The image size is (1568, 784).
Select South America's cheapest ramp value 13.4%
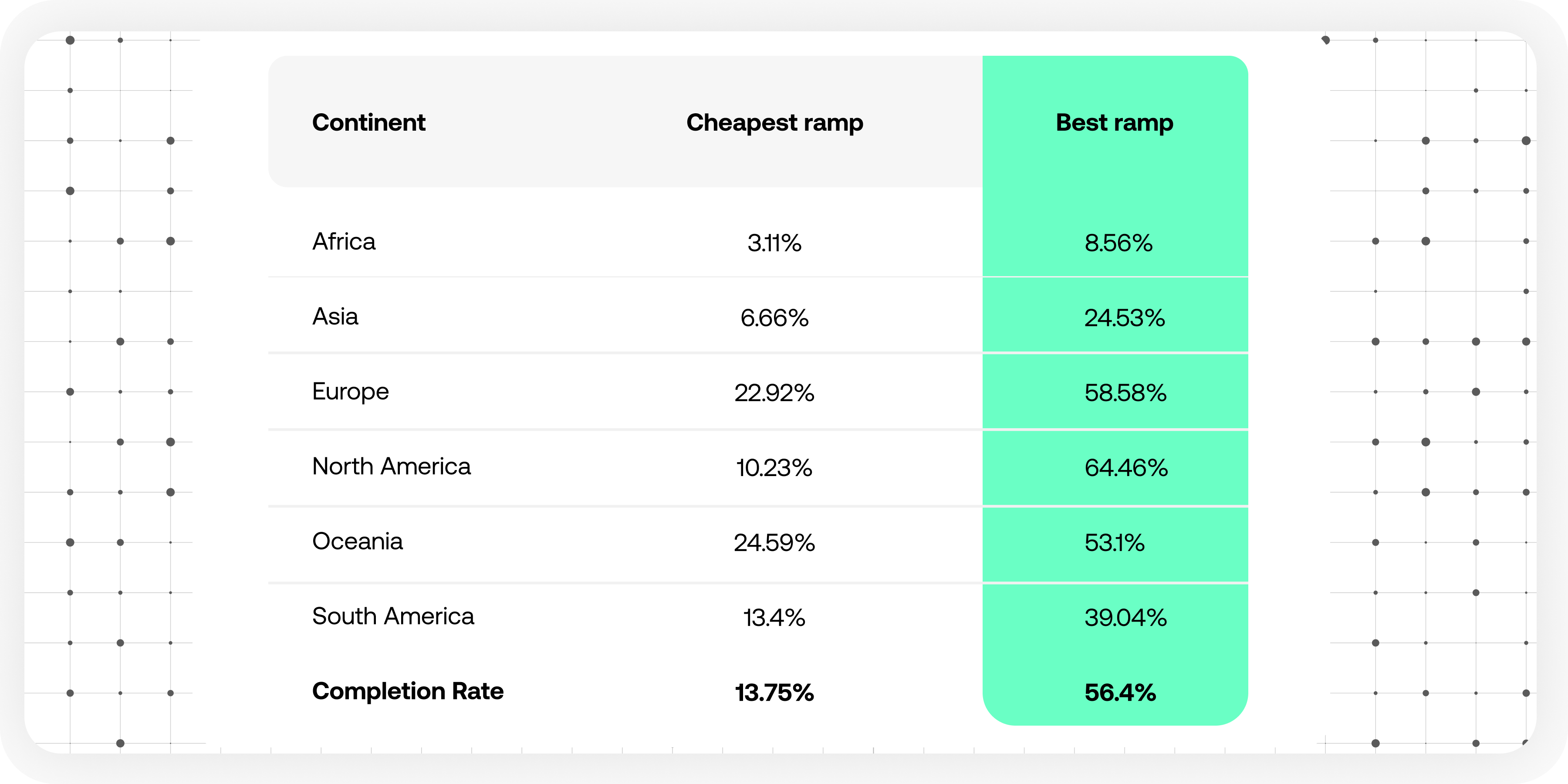(x=774, y=617)
